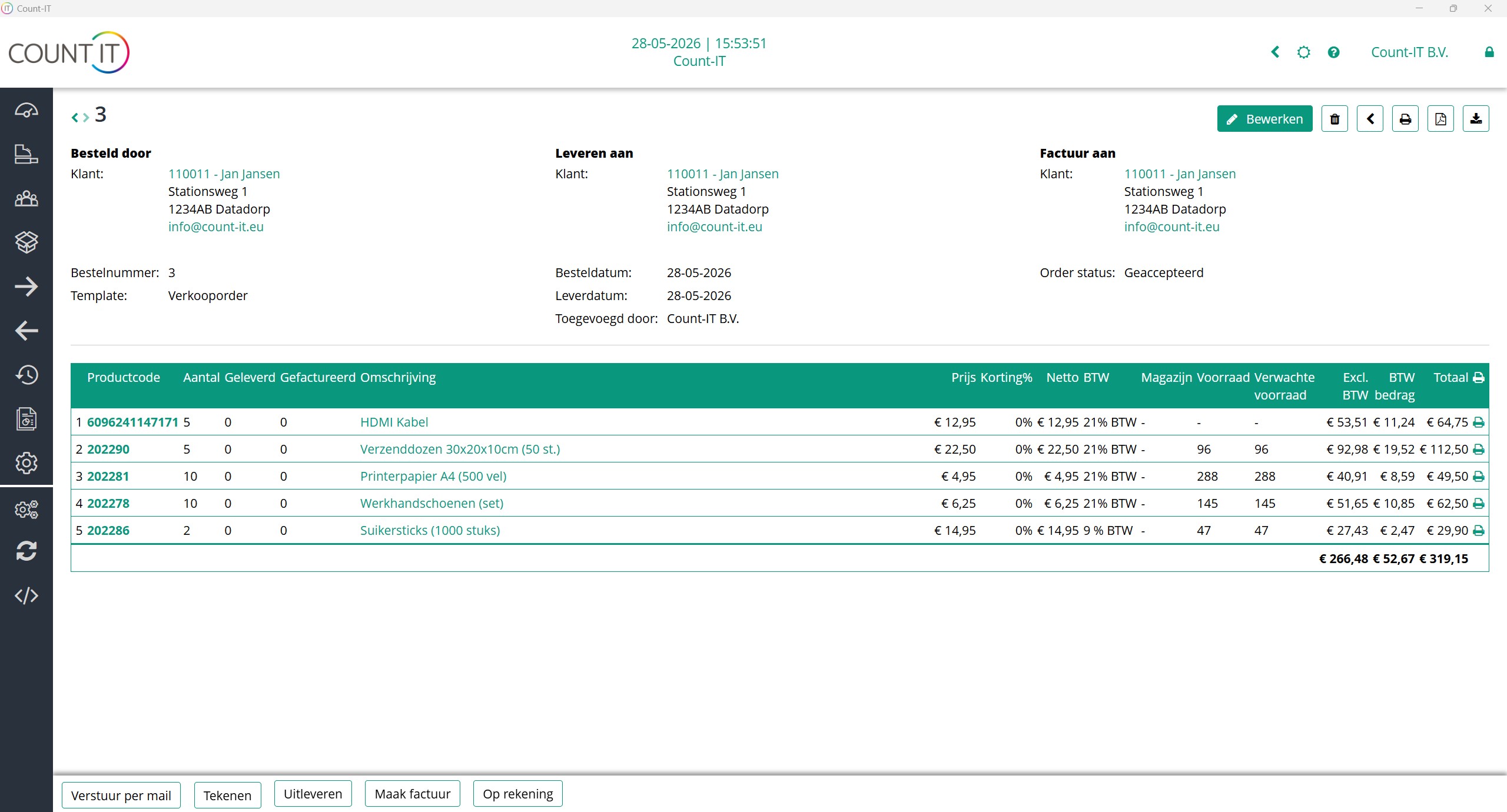1507x812 pixels.
Task: Open the products boxes icon in sidebar
Action: [x=26, y=242]
